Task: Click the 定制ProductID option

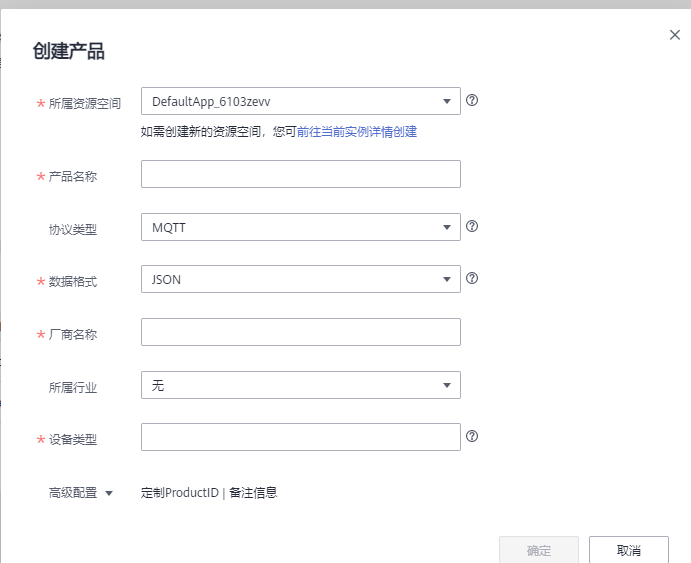Action: pyautogui.click(x=180, y=492)
